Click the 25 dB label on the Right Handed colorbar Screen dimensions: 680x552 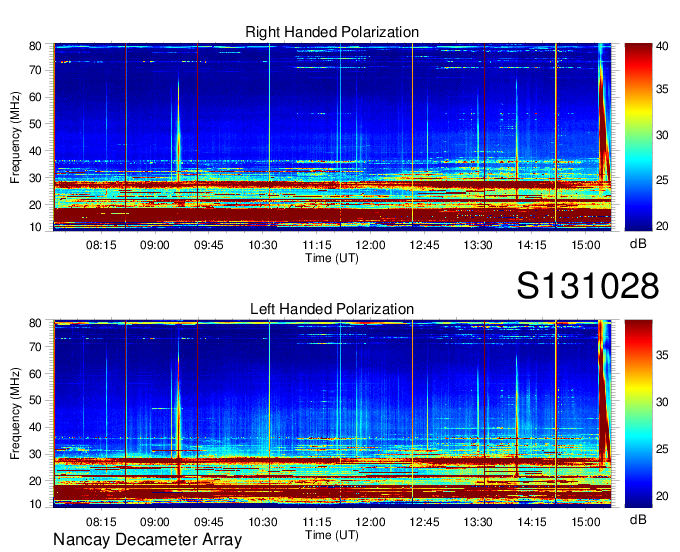point(662,180)
